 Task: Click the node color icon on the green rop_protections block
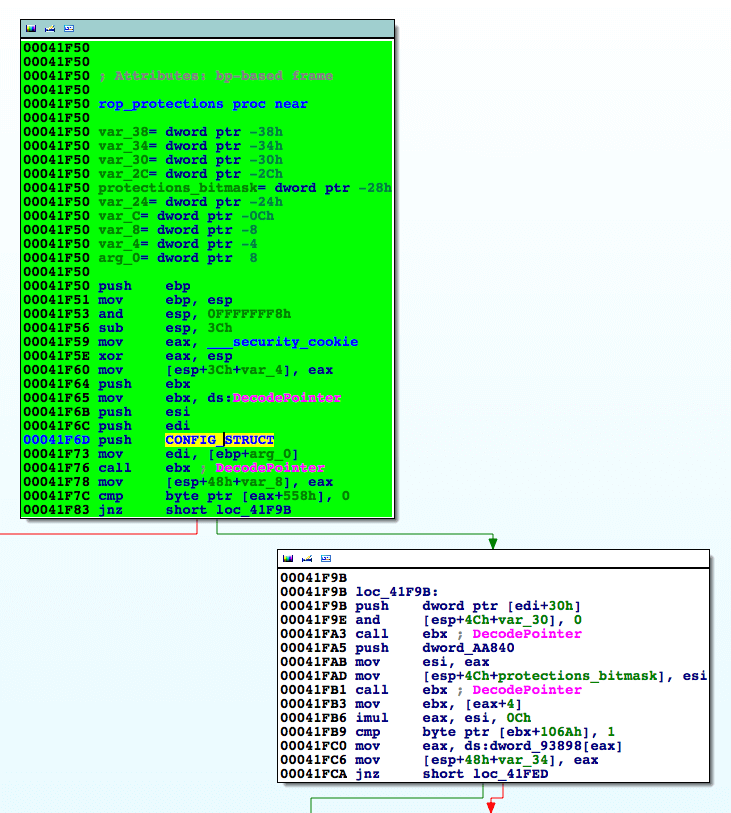coord(31,28)
